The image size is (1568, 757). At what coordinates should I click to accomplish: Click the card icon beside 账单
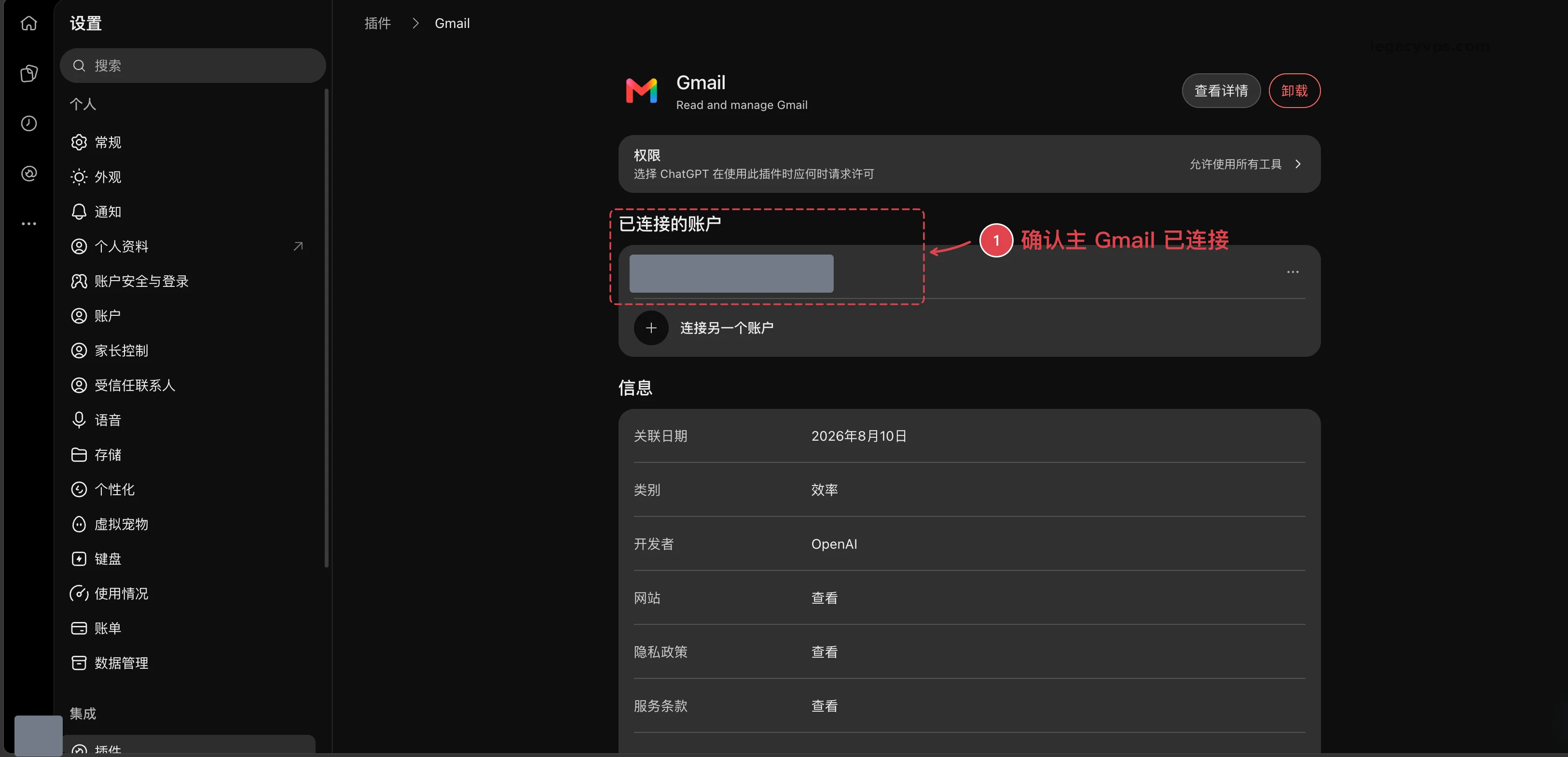click(79, 628)
